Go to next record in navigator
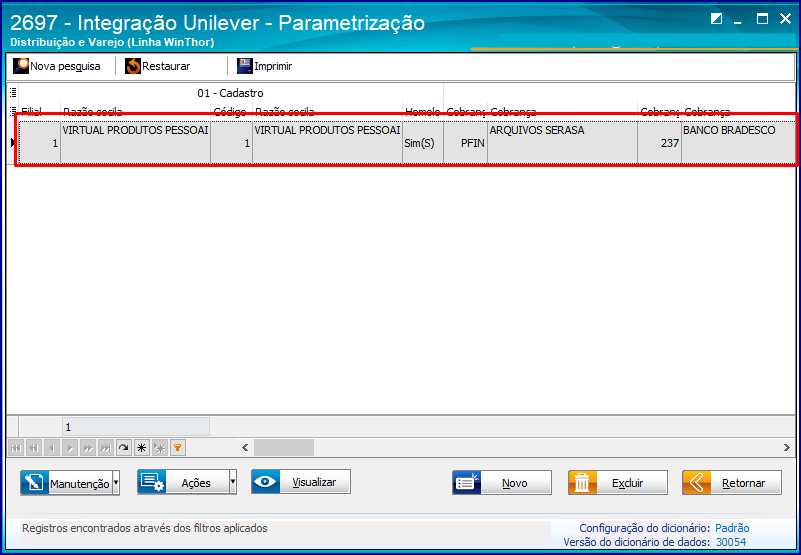This screenshot has width=801, height=555. coord(70,448)
